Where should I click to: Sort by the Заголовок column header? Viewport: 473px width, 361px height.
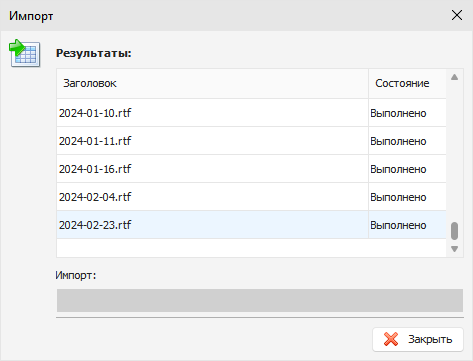[212, 83]
